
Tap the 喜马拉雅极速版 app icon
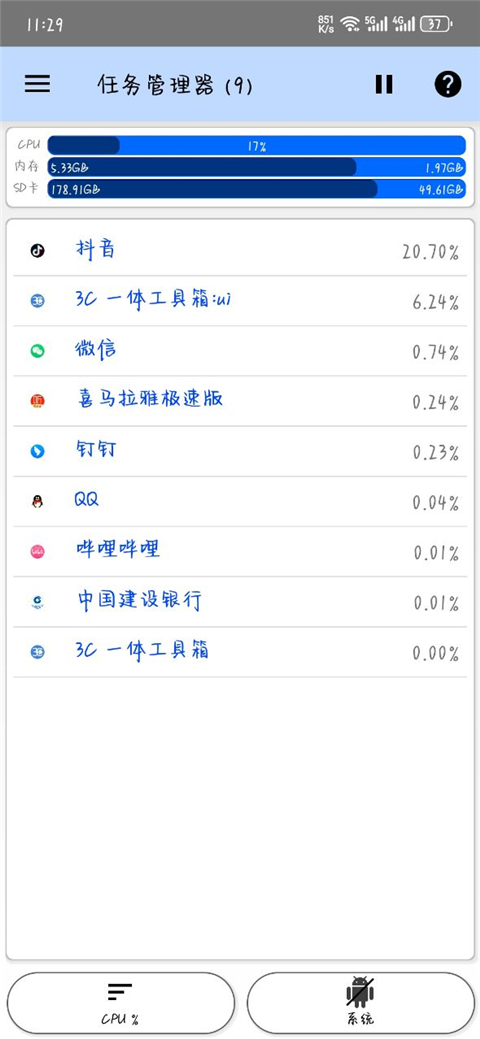pos(38,401)
